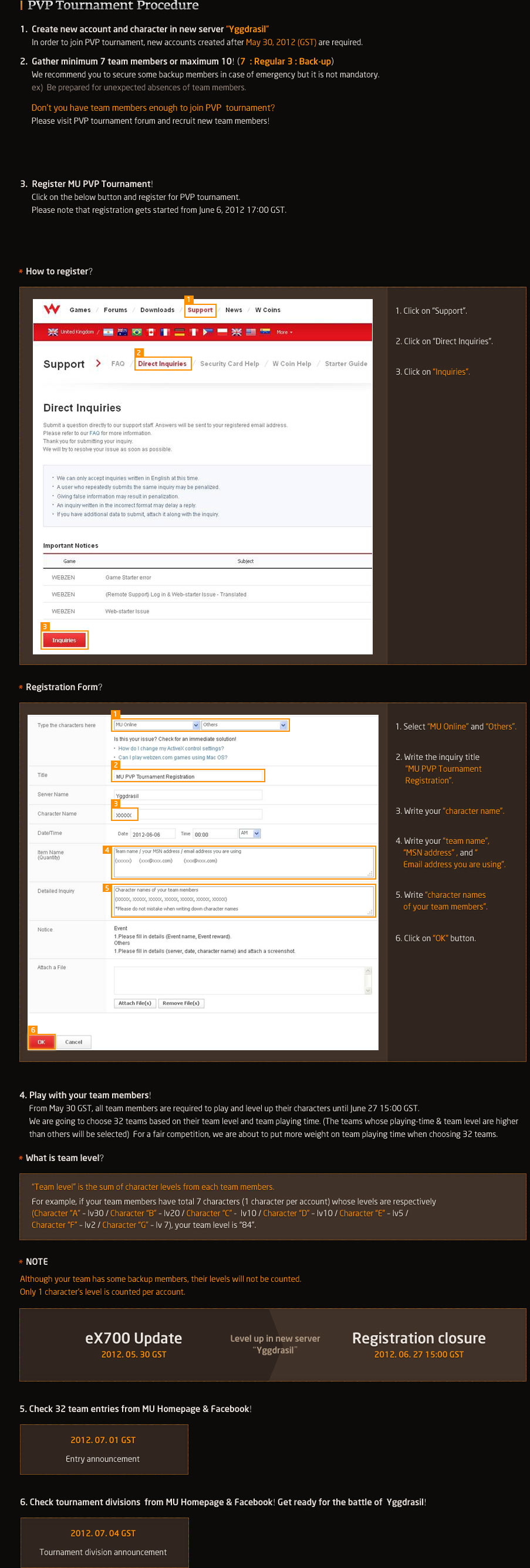Click the red Webzen W logo
This screenshot has height=1568, width=530.
pos(52,309)
